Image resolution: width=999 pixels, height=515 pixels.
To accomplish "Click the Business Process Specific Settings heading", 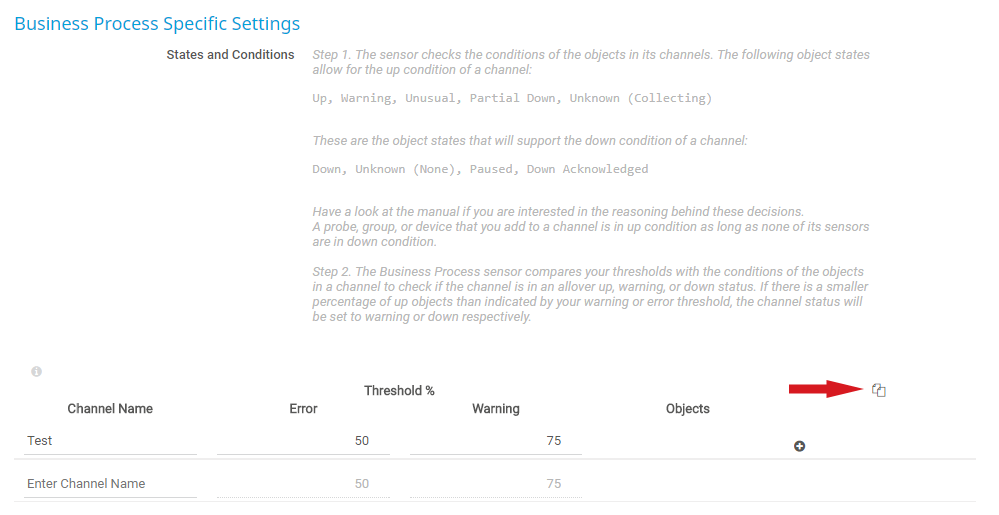I will click(x=157, y=23).
